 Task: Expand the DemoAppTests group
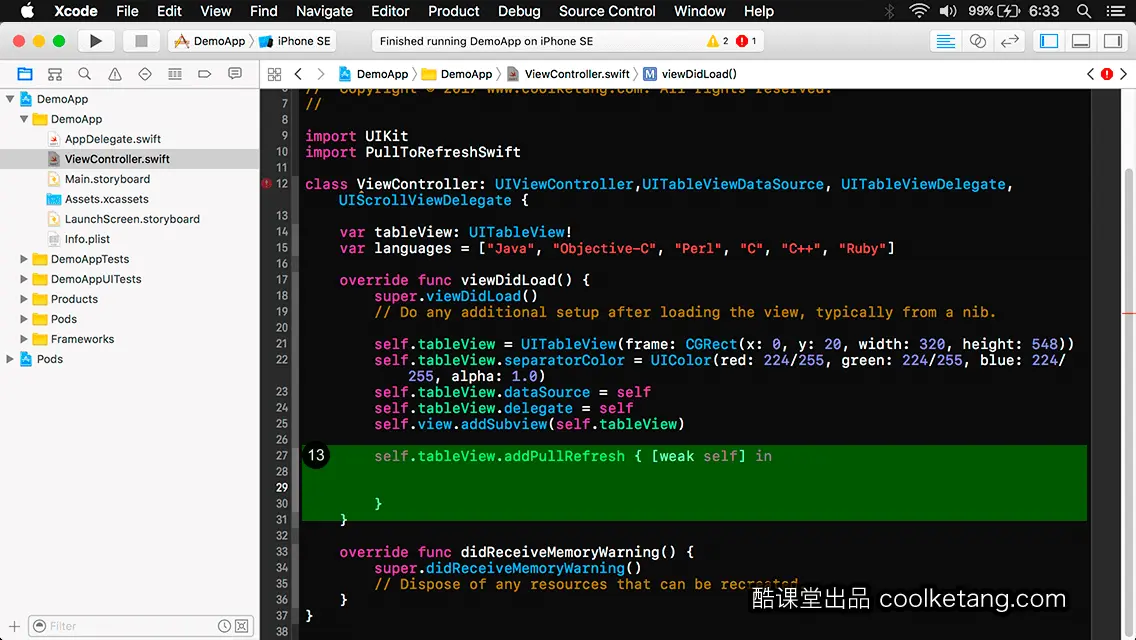pos(24,259)
